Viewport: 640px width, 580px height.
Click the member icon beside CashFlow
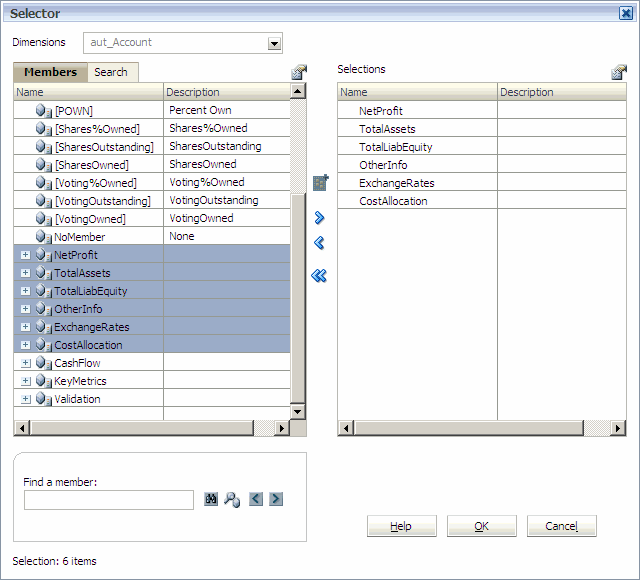pyautogui.click(x=43, y=362)
